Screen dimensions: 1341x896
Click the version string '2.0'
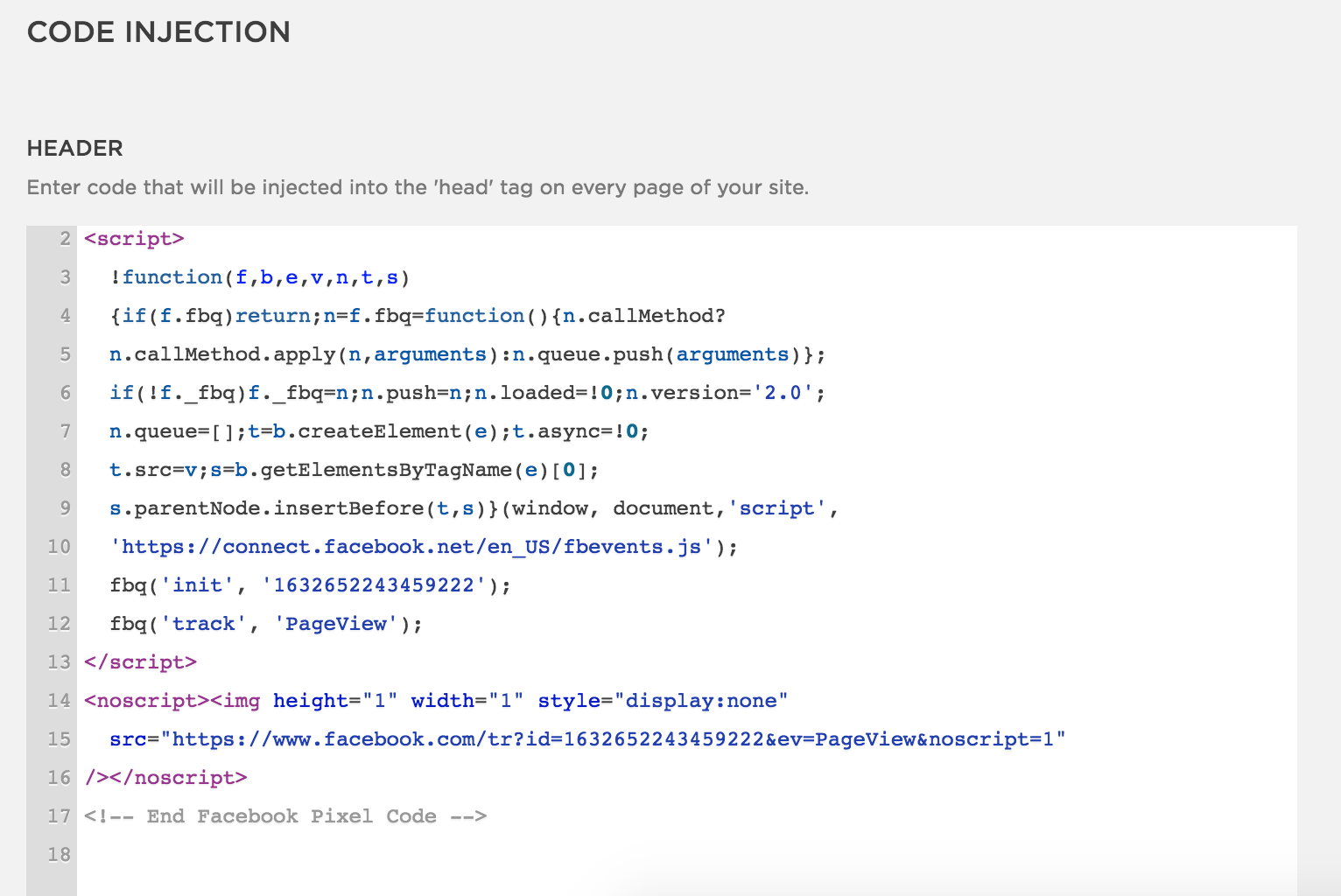783,393
